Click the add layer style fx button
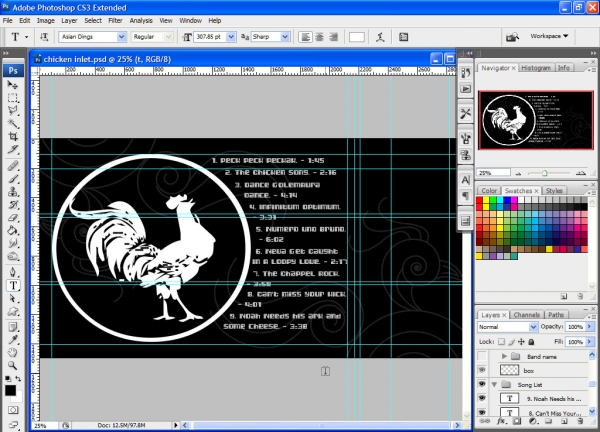Screen dimensions: 600x432 click(501, 421)
